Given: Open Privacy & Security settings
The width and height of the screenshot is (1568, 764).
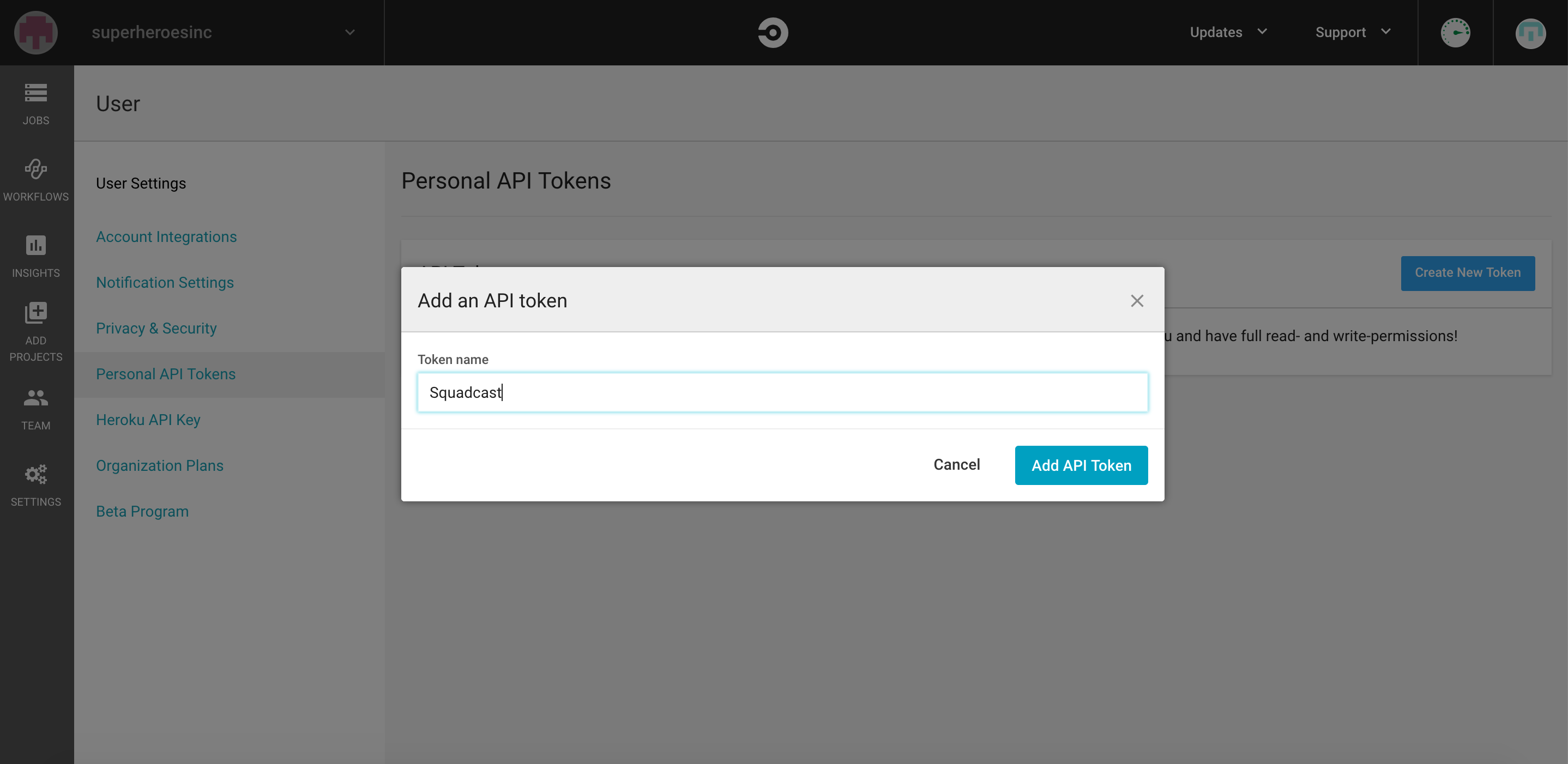Looking at the screenshot, I should click(x=156, y=329).
